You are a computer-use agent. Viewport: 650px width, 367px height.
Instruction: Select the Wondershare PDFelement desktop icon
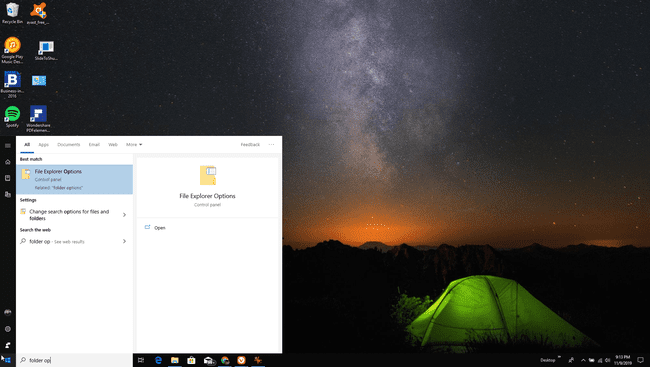38,119
